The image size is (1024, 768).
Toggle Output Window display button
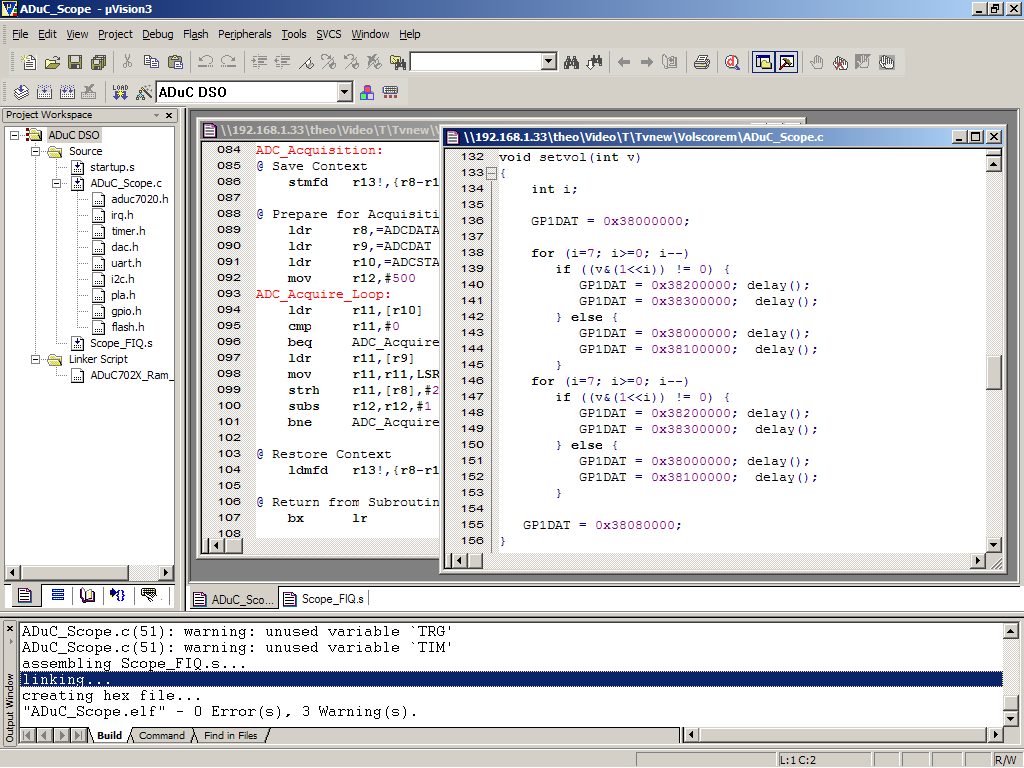[x=786, y=62]
